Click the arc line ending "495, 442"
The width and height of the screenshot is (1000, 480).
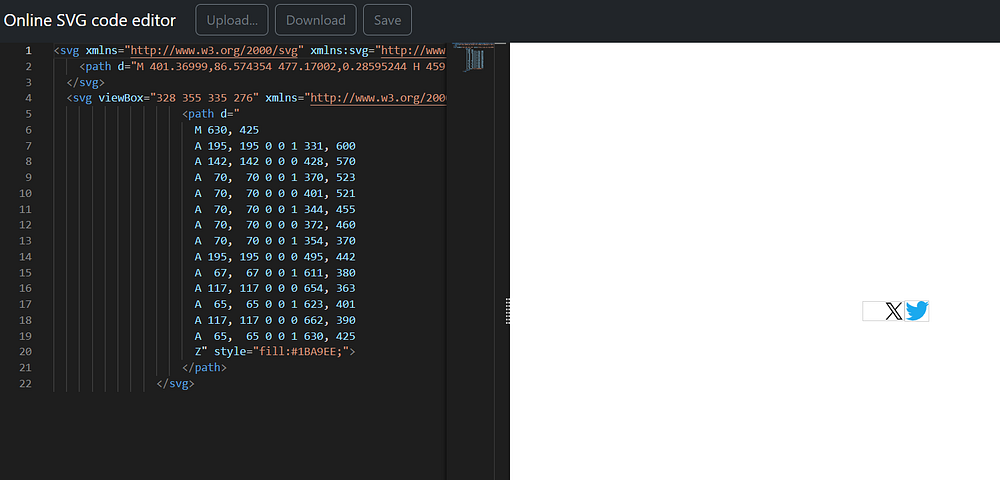[275, 257]
